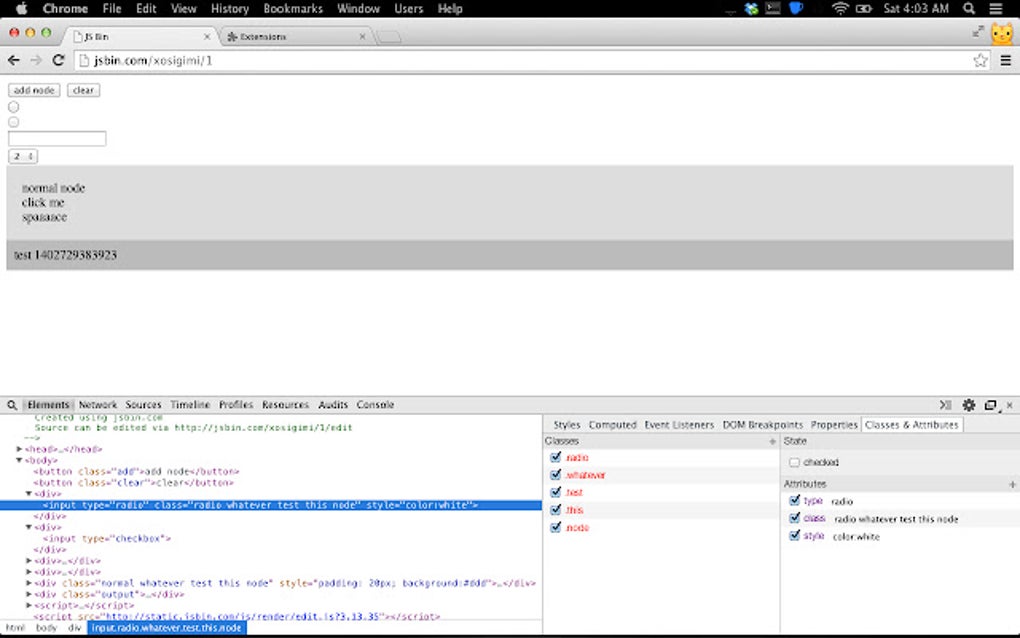The height and width of the screenshot is (638, 1020).
Task: Uncheck the .whatever class checkbox
Action: (x=556, y=475)
